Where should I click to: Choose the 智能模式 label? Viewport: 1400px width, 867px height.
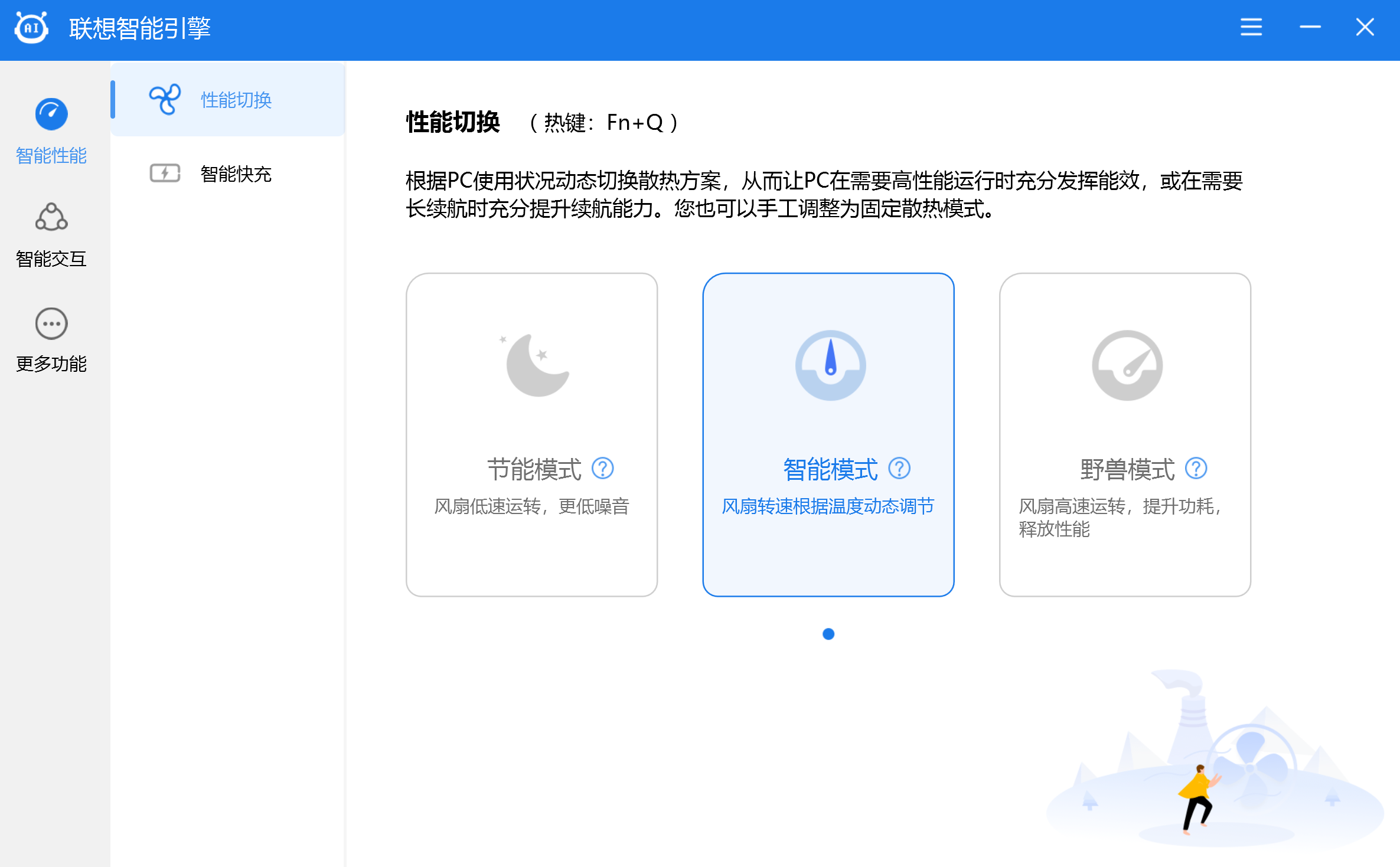click(x=830, y=470)
